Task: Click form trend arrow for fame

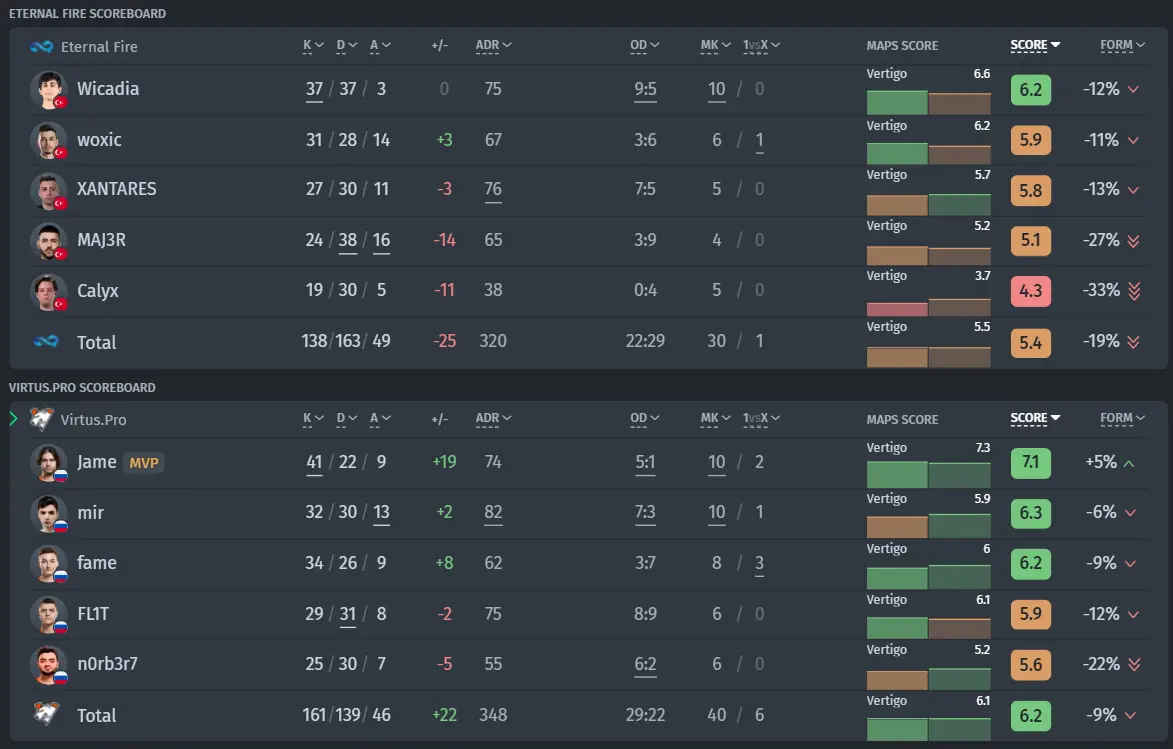Action: click(x=1130, y=563)
